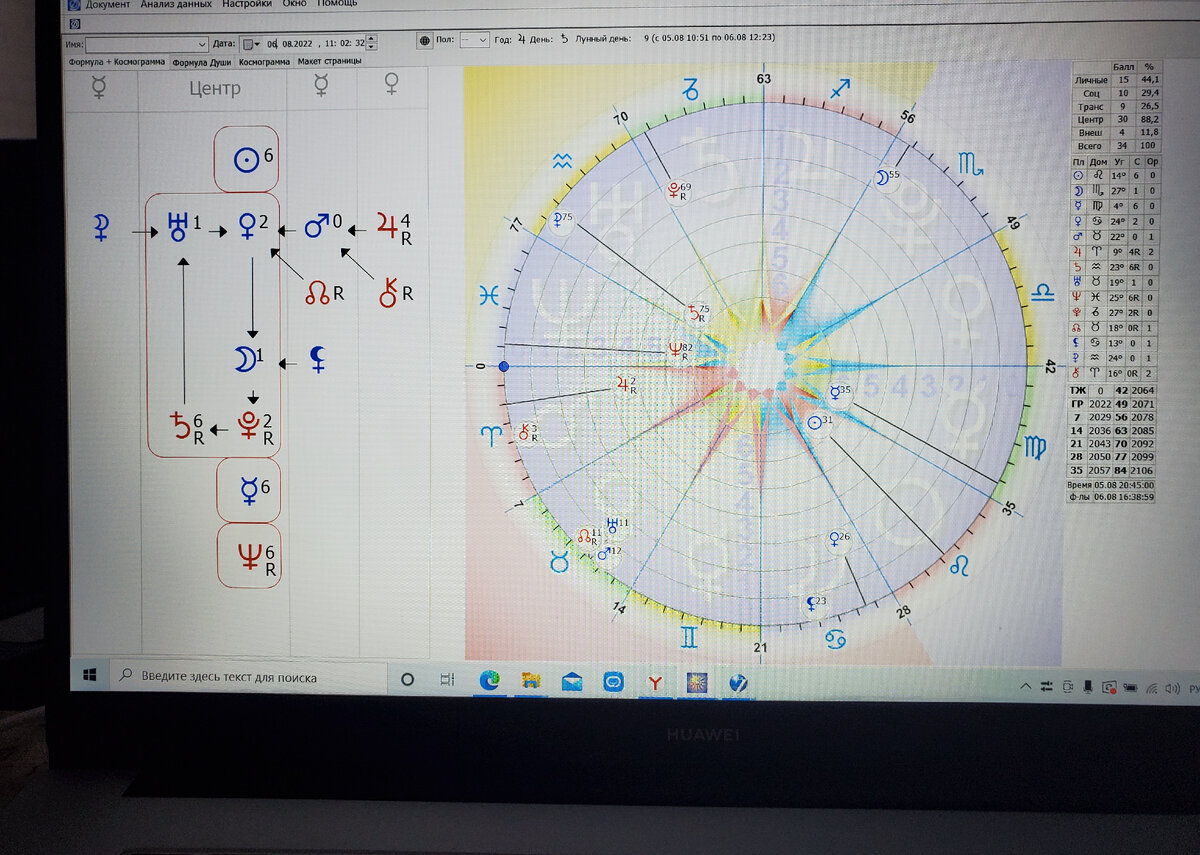Click the Venus symbol in the formula center
The width and height of the screenshot is (1200, 855).
click(x=245, y=228)
